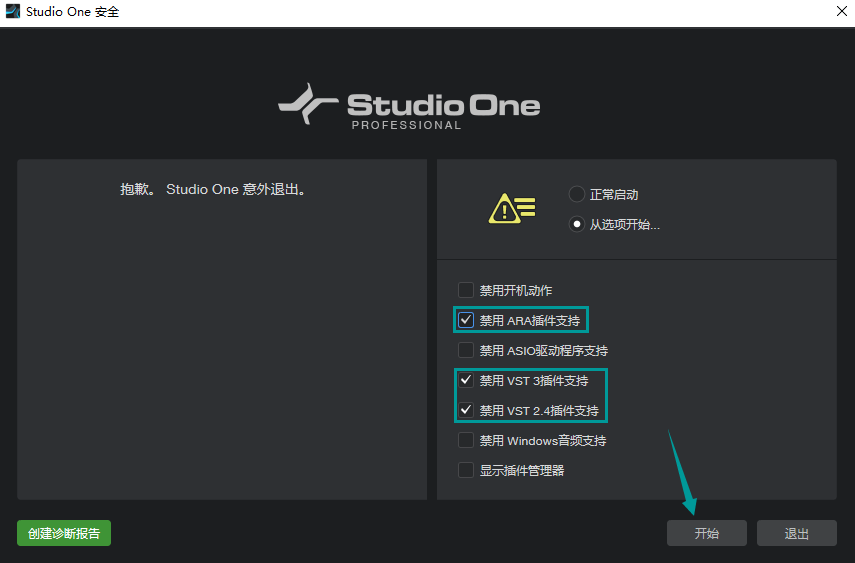Uncheck 禁用 VST 2.4插件支持

pyautogui.click(x=466, y=410)
